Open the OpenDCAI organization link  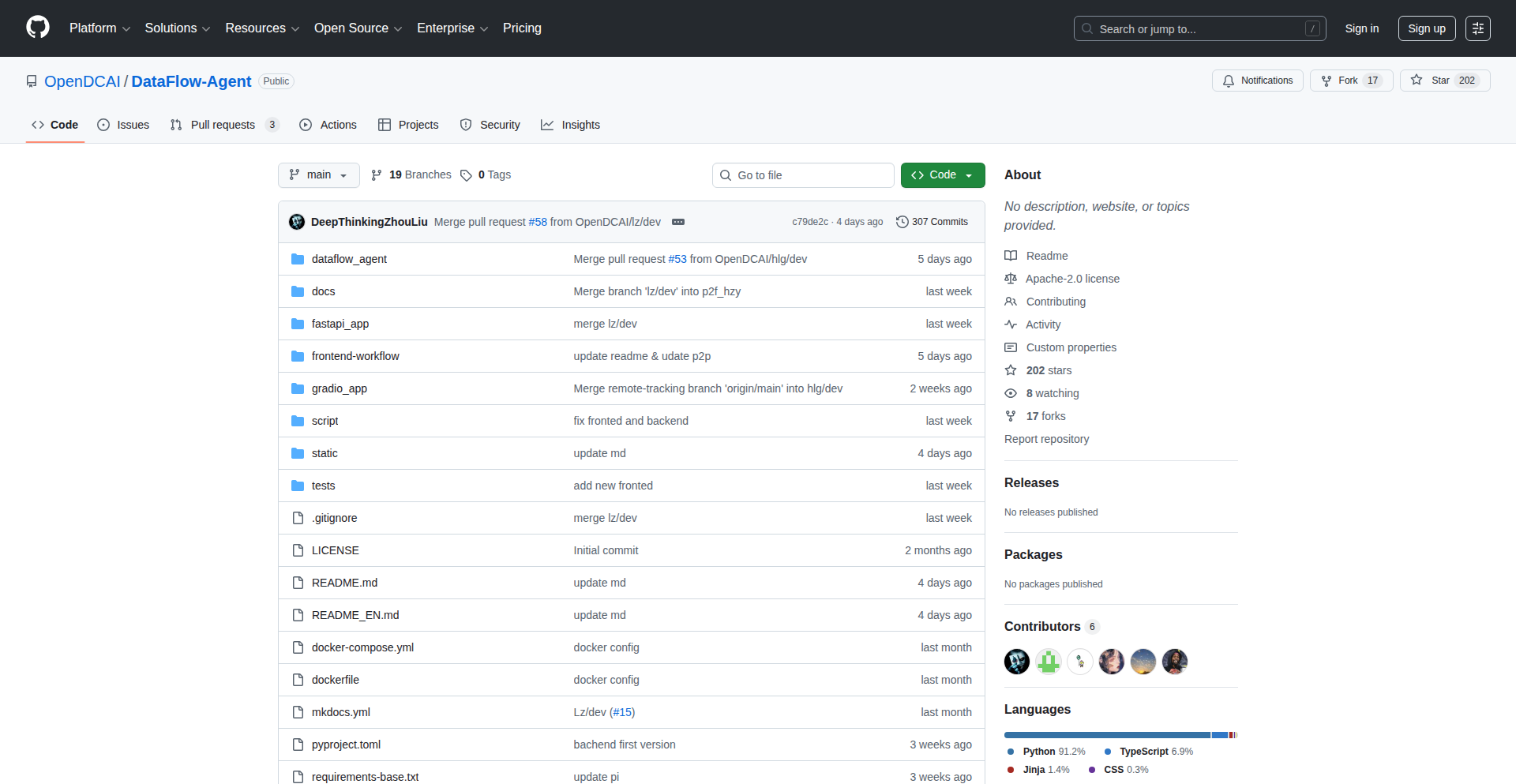click(x=82, y=81)
